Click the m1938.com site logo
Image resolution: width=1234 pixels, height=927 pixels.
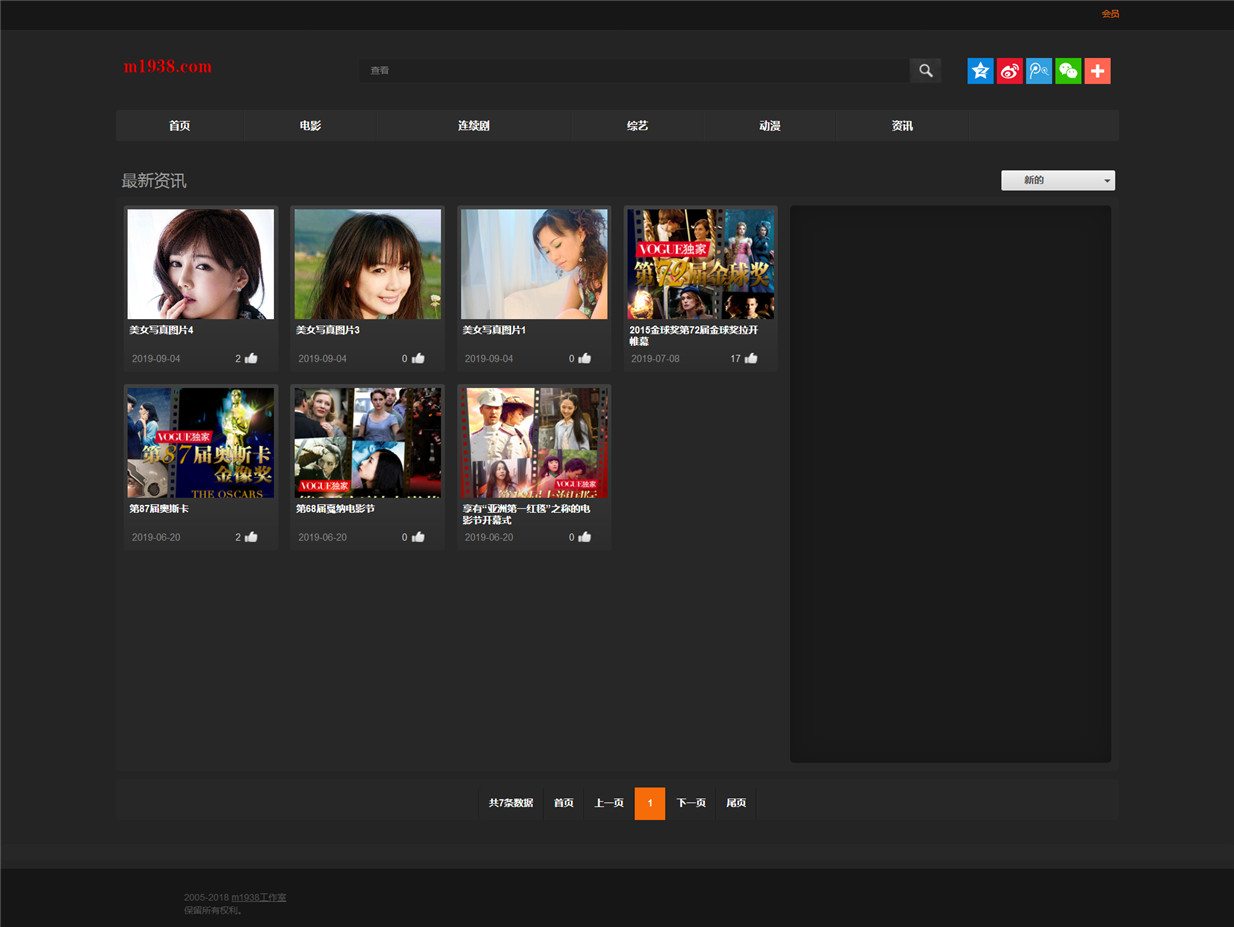coord(168,67)
